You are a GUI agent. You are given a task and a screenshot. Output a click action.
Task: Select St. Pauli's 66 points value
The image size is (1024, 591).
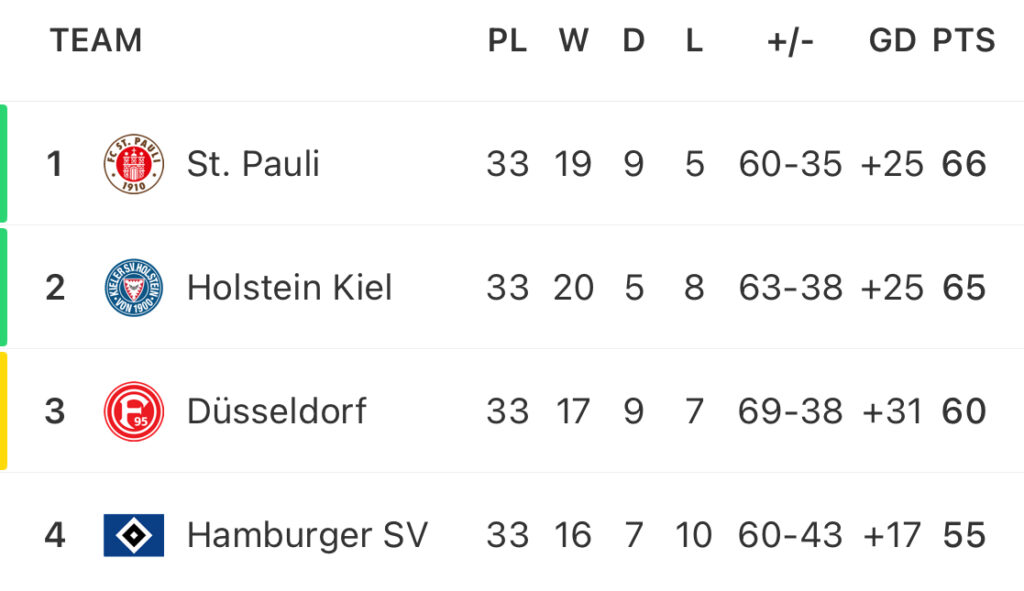(964, 164)
